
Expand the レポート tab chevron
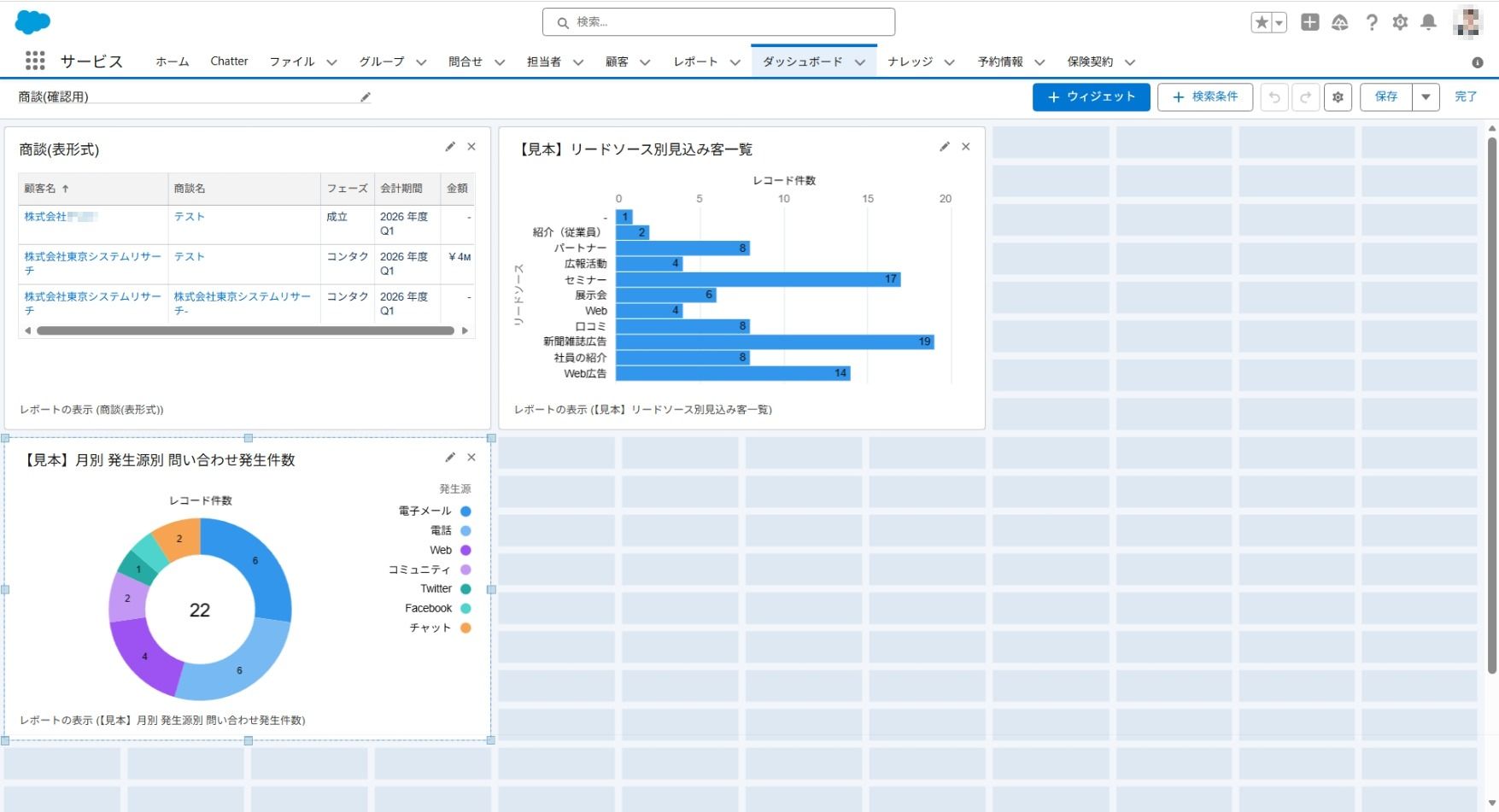(735, 62)
